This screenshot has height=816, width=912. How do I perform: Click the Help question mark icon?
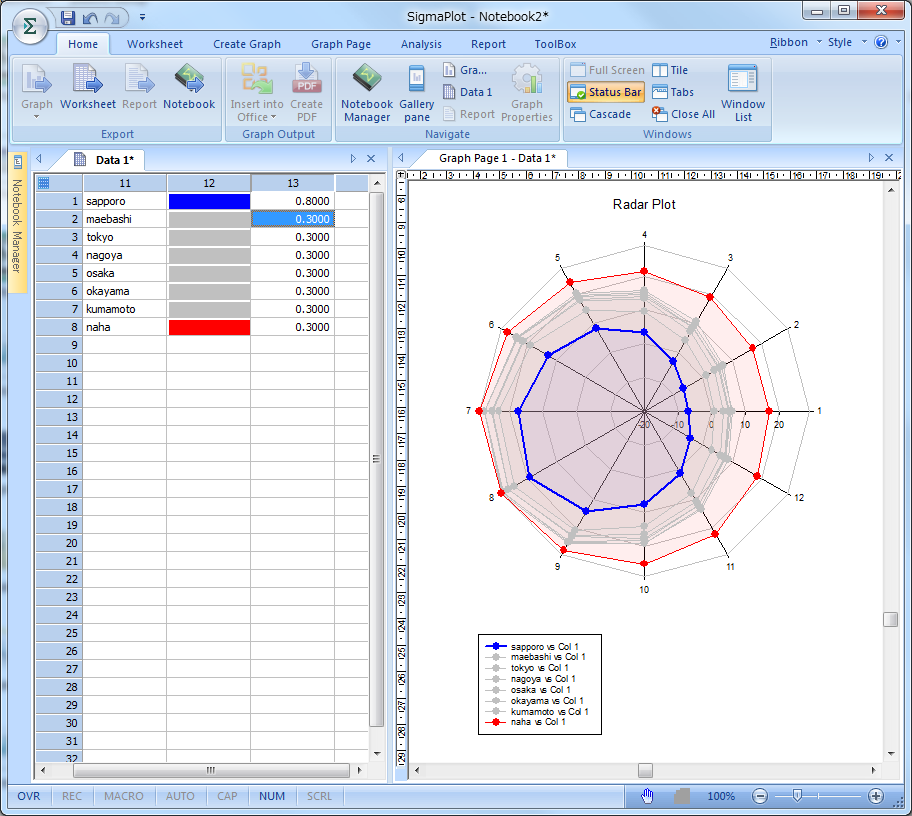[881, 42]
